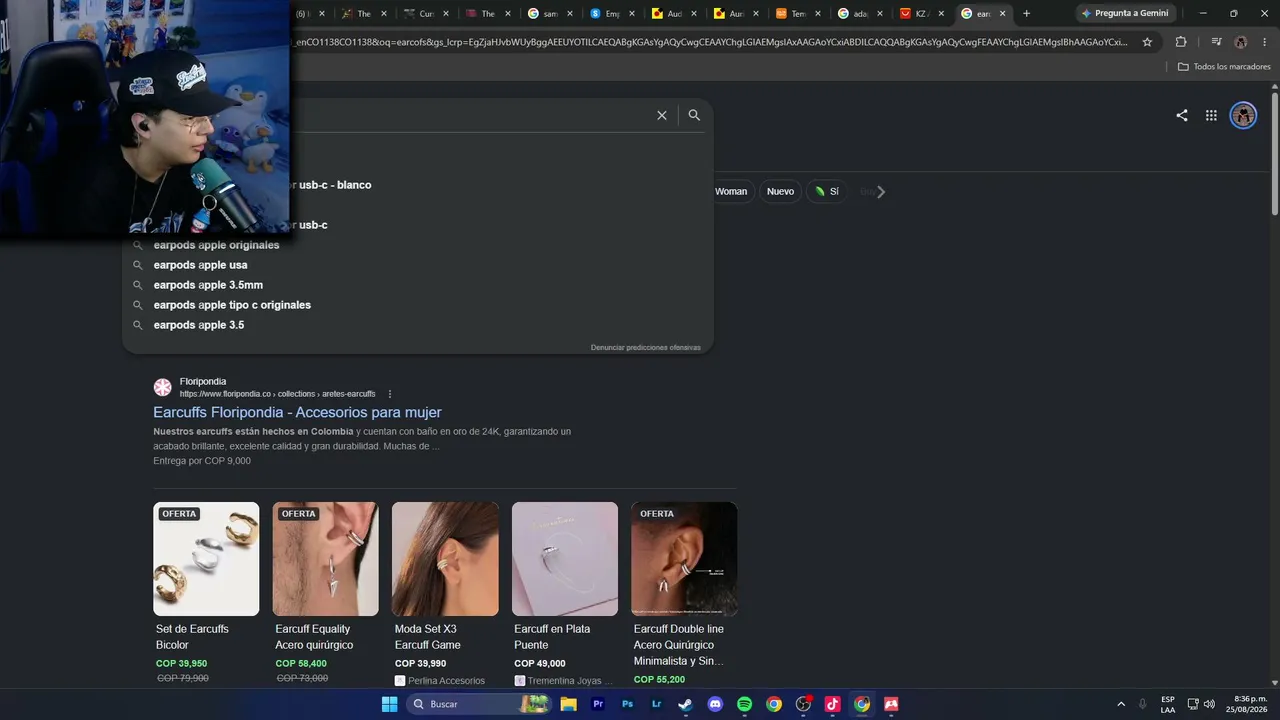Open the ESP LAA keyboard language indicator
1280x720 pixels.
point(1168,704)
